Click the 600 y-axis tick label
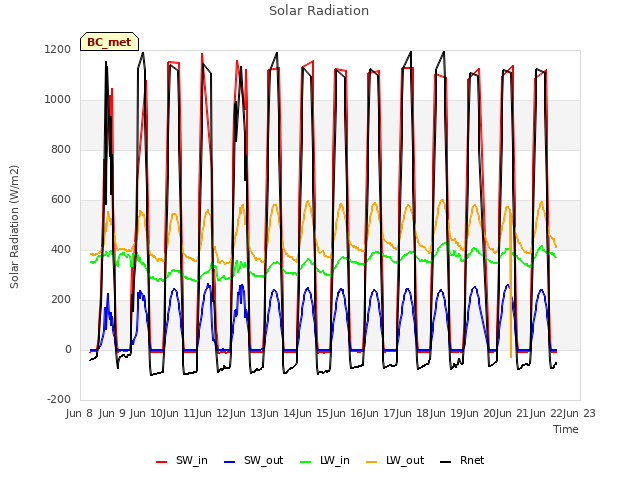The image size is (640, 480). click(x=61, y=200)
